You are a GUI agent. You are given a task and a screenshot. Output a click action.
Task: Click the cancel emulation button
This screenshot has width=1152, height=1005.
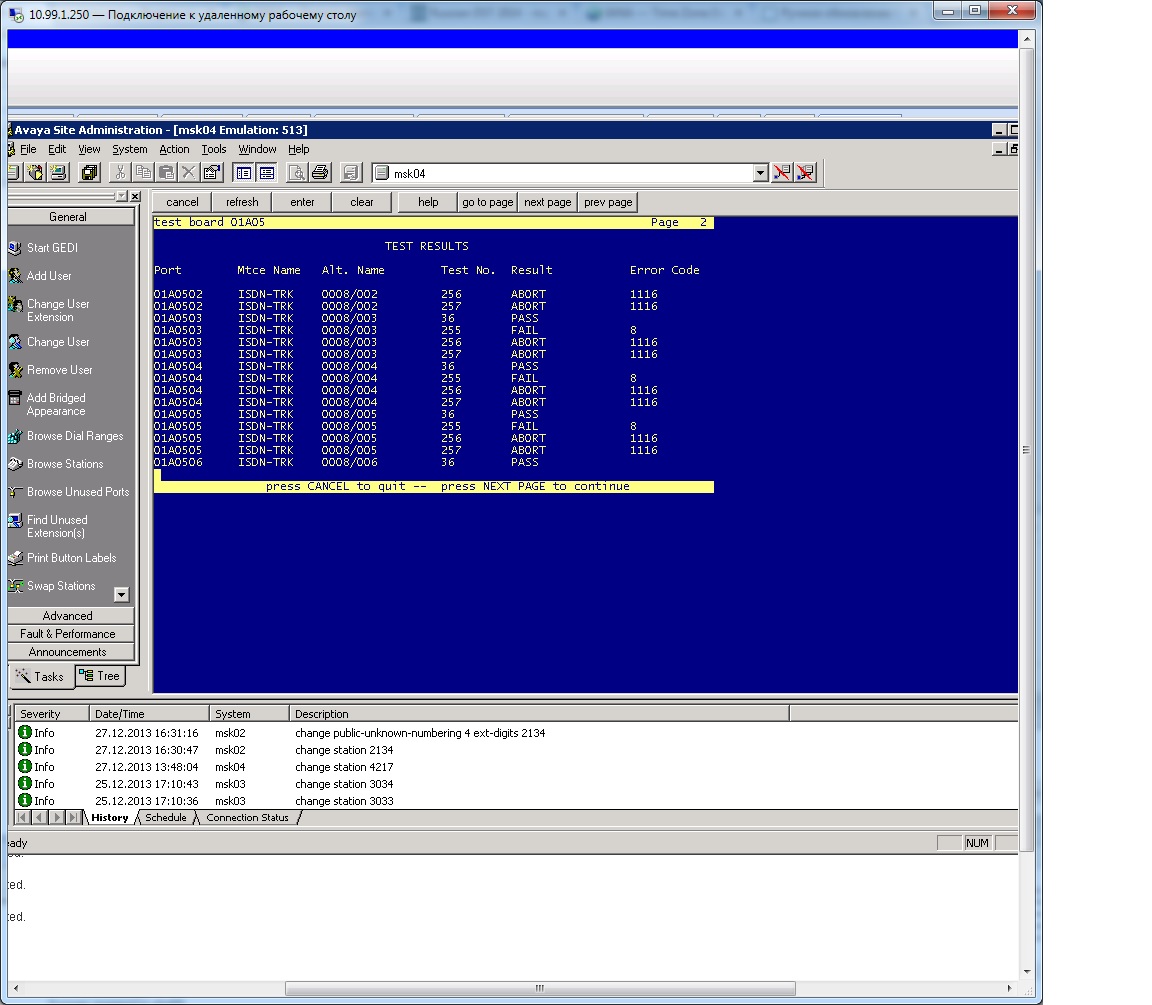[182, 202]
